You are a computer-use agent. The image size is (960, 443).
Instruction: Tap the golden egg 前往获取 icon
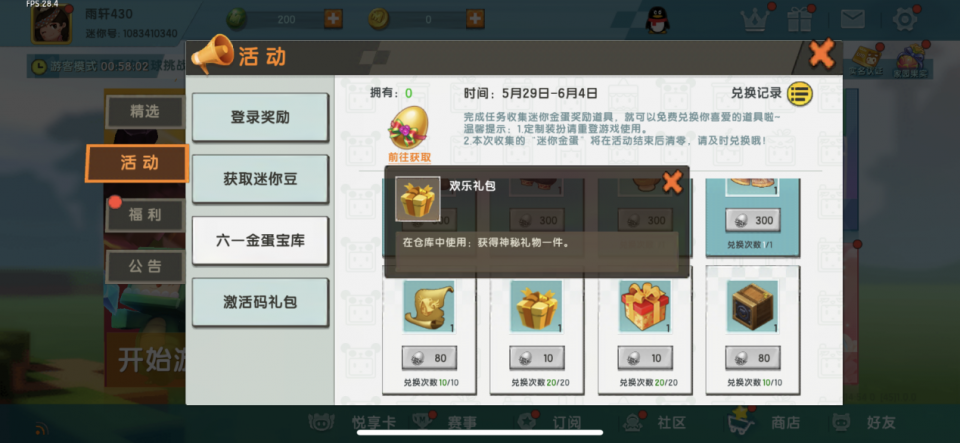coord(409,134)
